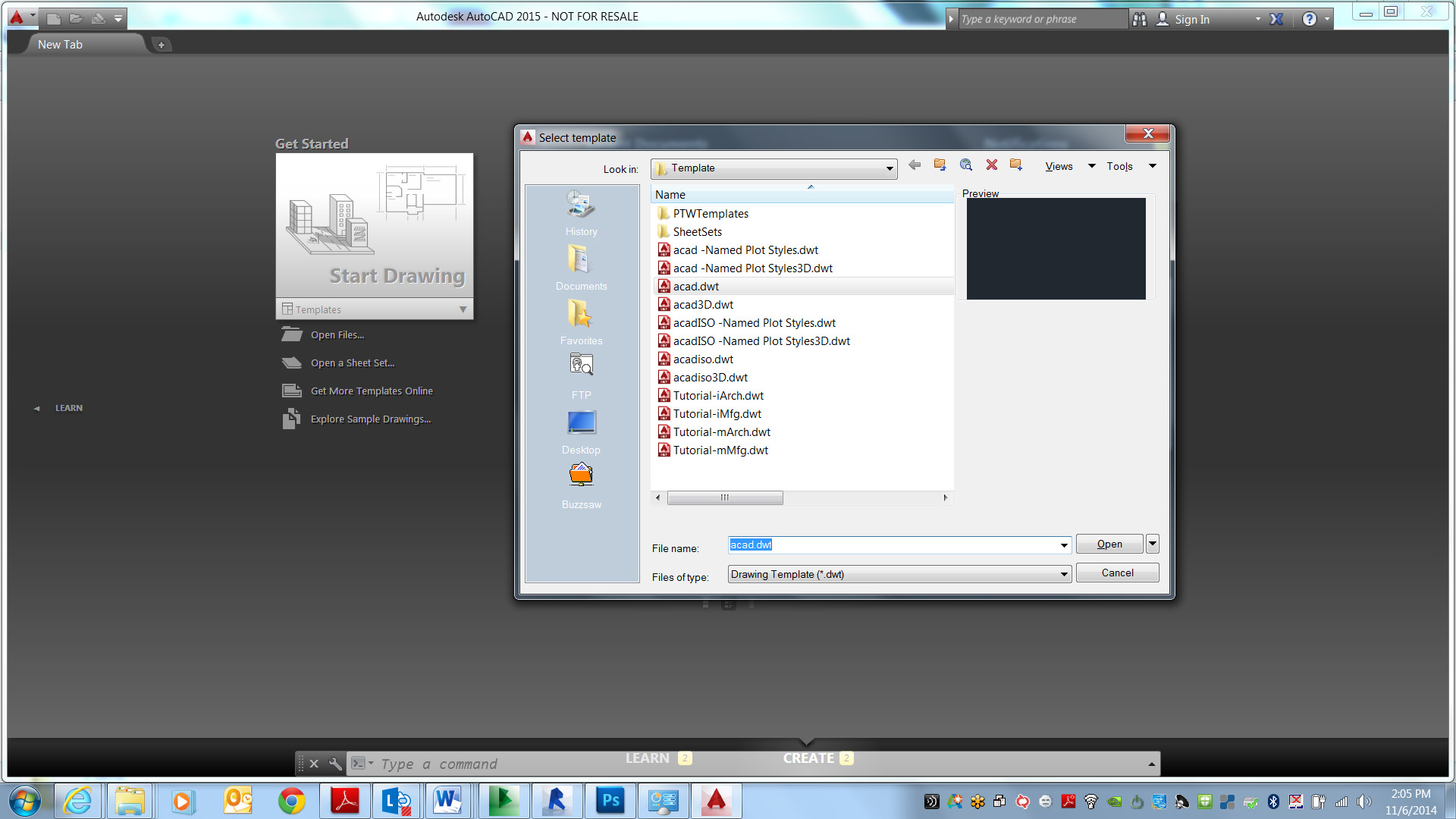
Task: Expand the Quick Access toolbar customize arrow
Action: click(118, 18)
